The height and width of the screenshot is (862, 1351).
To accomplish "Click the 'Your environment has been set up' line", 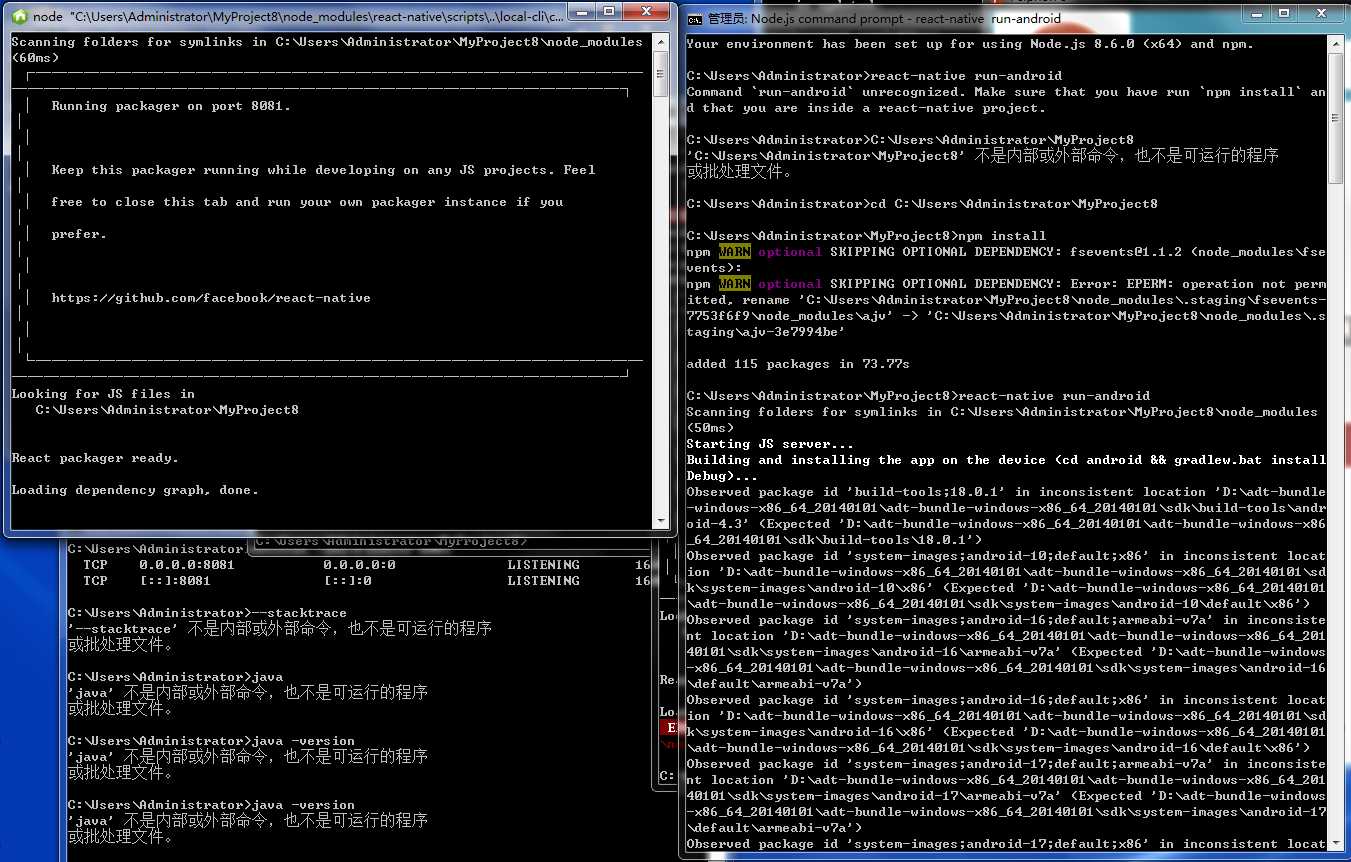I will point(970,43).
